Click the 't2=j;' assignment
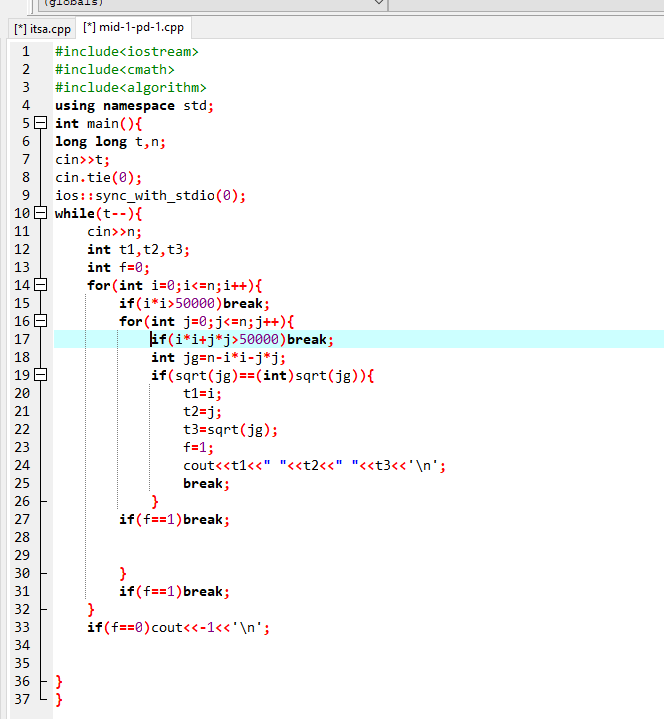The width and height of the screenshot is (664, 719). (203, 412)
